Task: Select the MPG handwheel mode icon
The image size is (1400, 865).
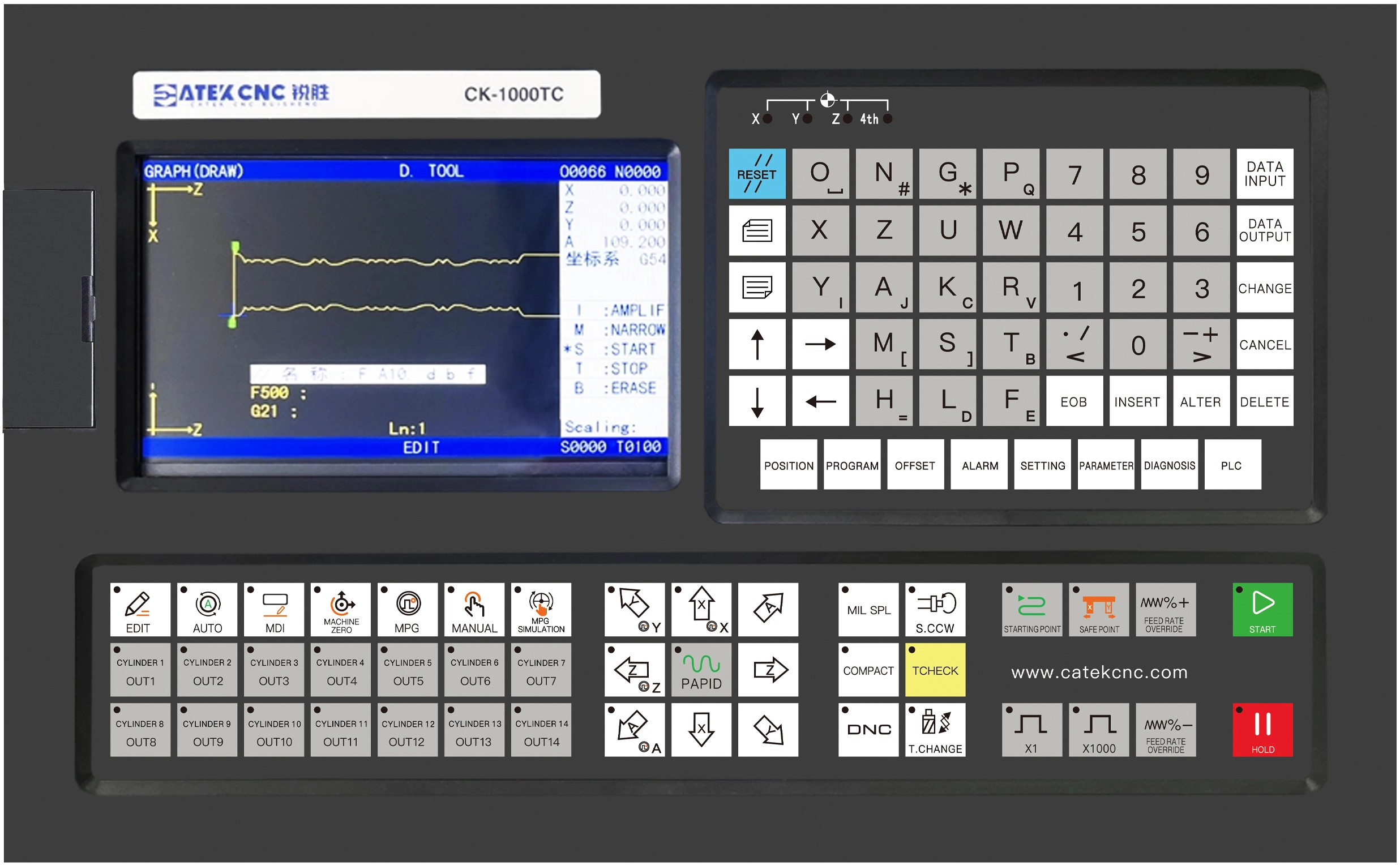Action: pos(408,609)
